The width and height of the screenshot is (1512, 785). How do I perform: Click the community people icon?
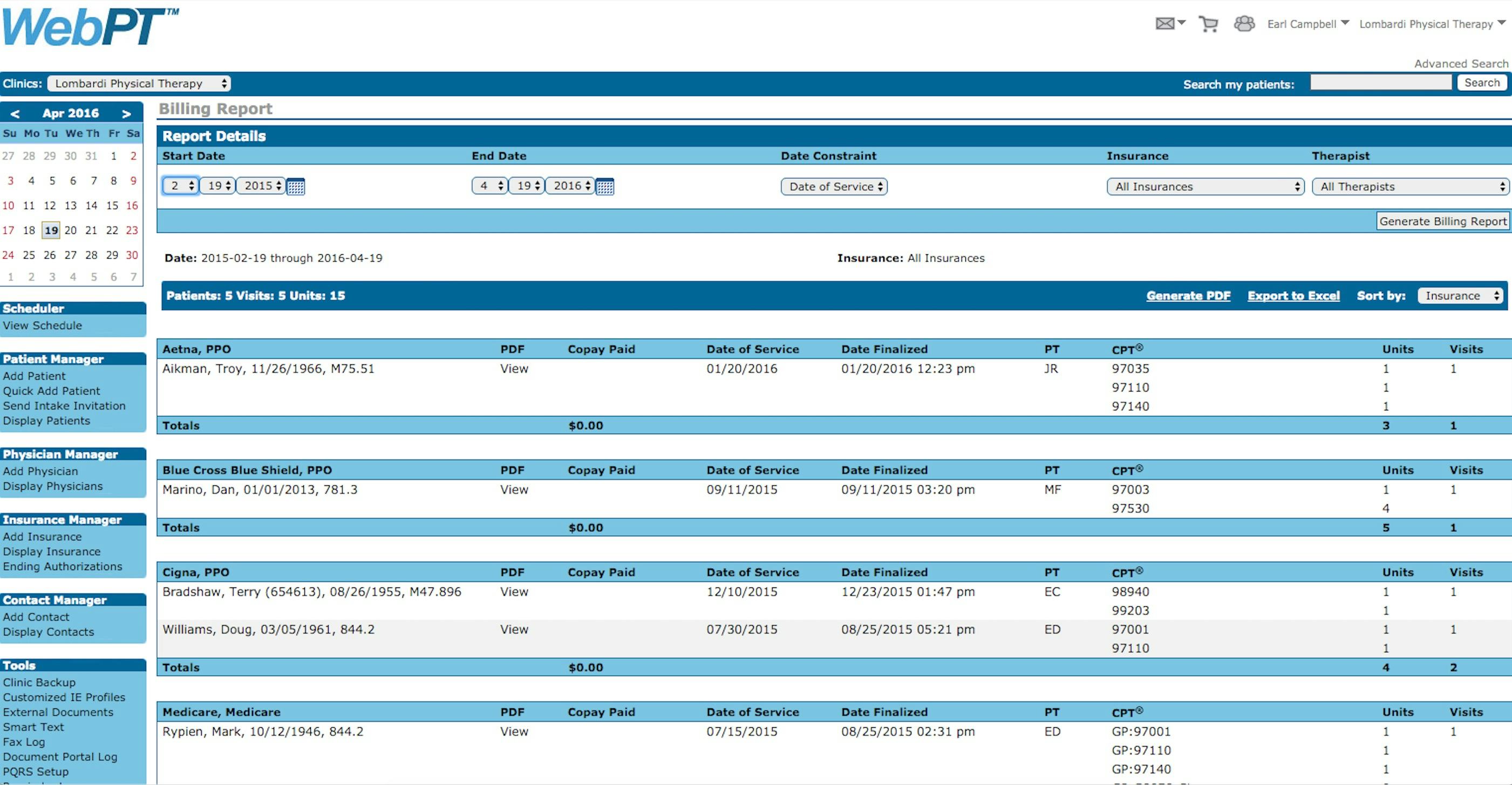coord(1244,24)
